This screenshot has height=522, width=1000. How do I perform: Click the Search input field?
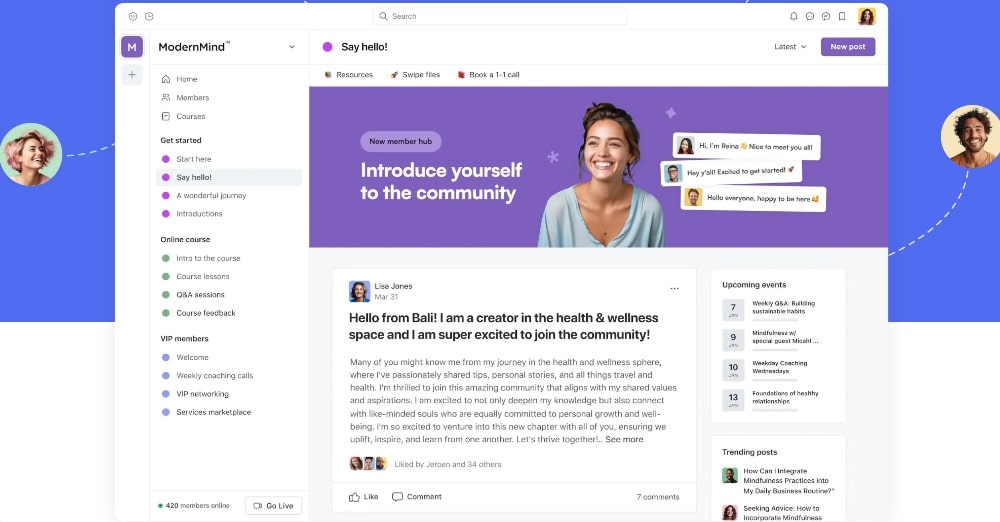(500, 16)
